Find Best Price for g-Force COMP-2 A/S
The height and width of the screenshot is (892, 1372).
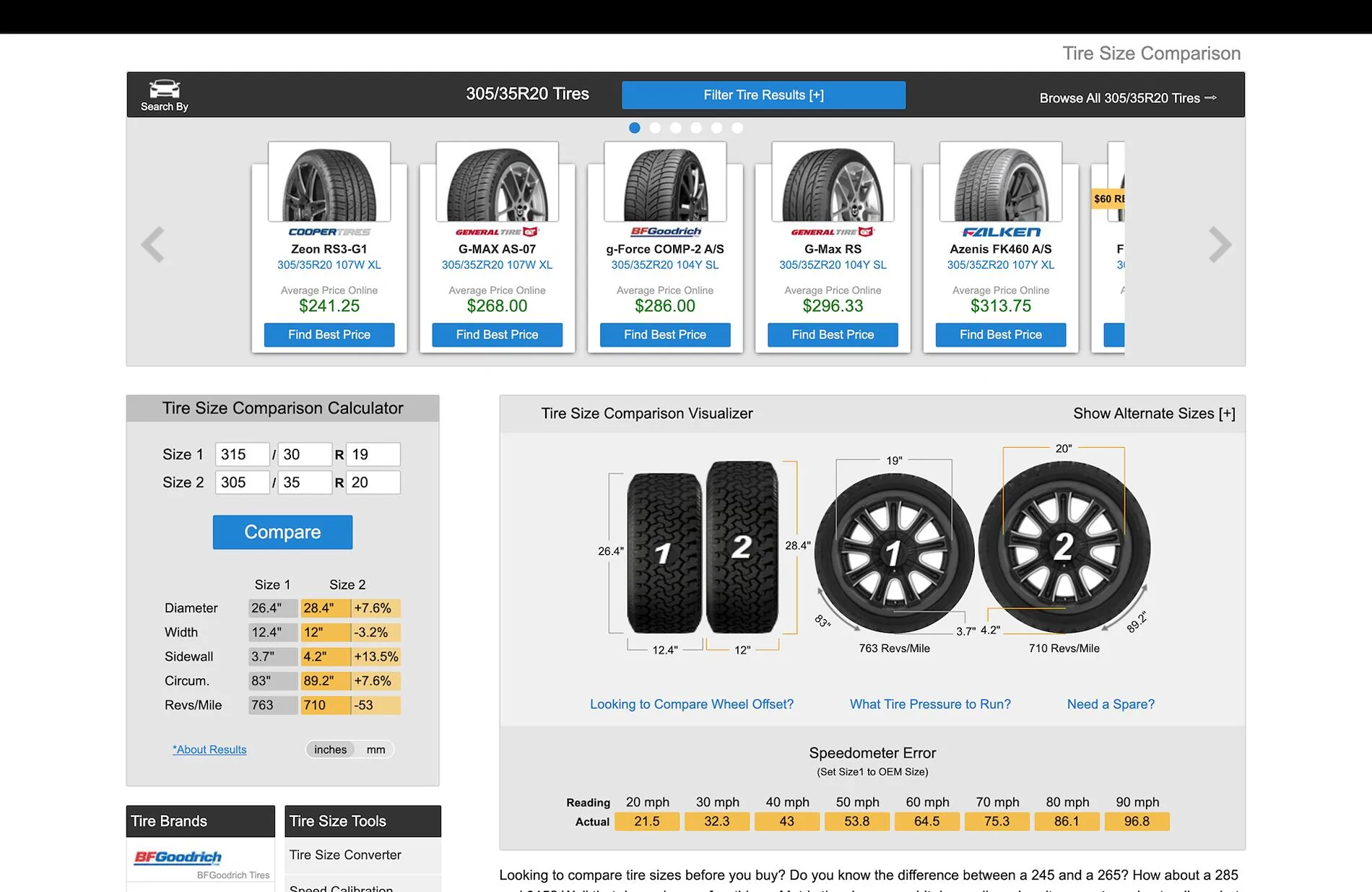665,334
